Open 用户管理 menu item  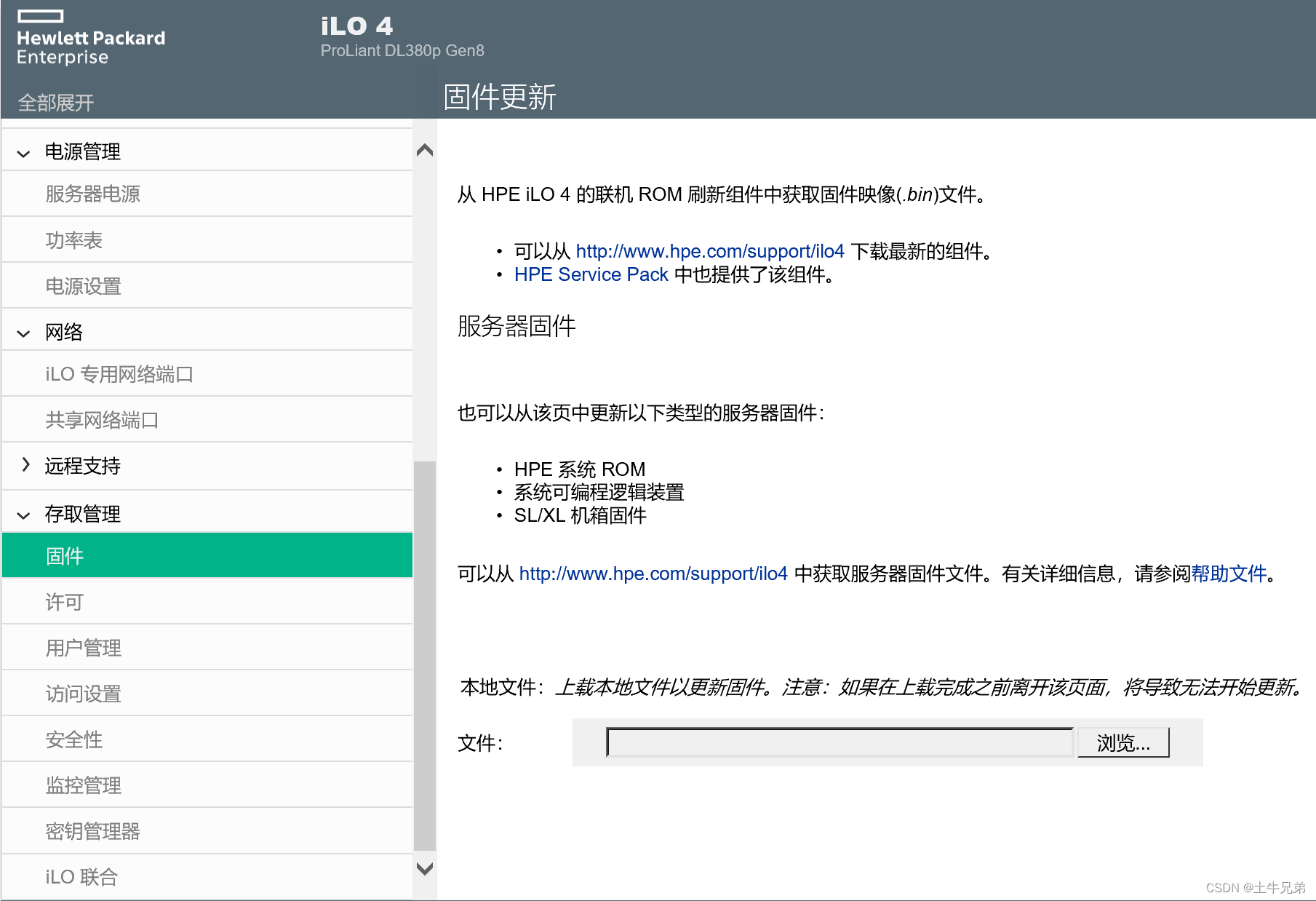[207, 648]
